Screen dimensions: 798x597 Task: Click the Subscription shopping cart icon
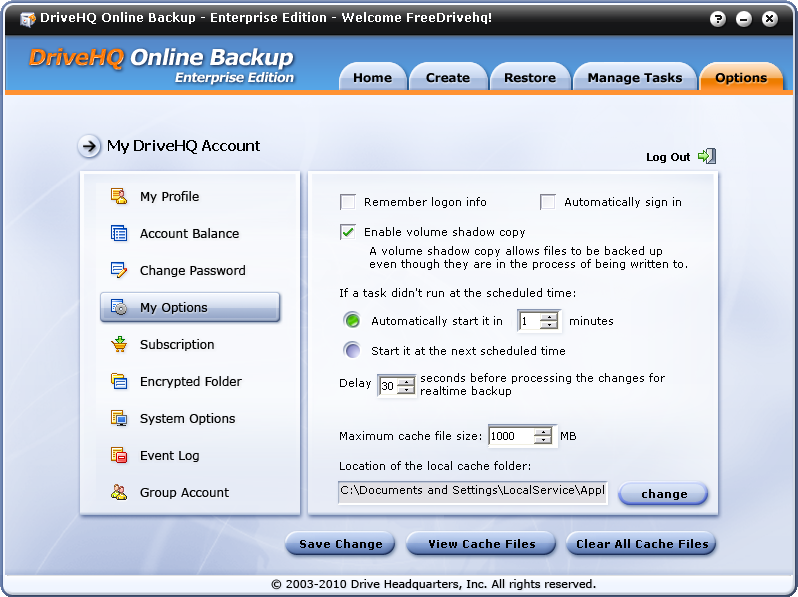[x=119, y=344]
